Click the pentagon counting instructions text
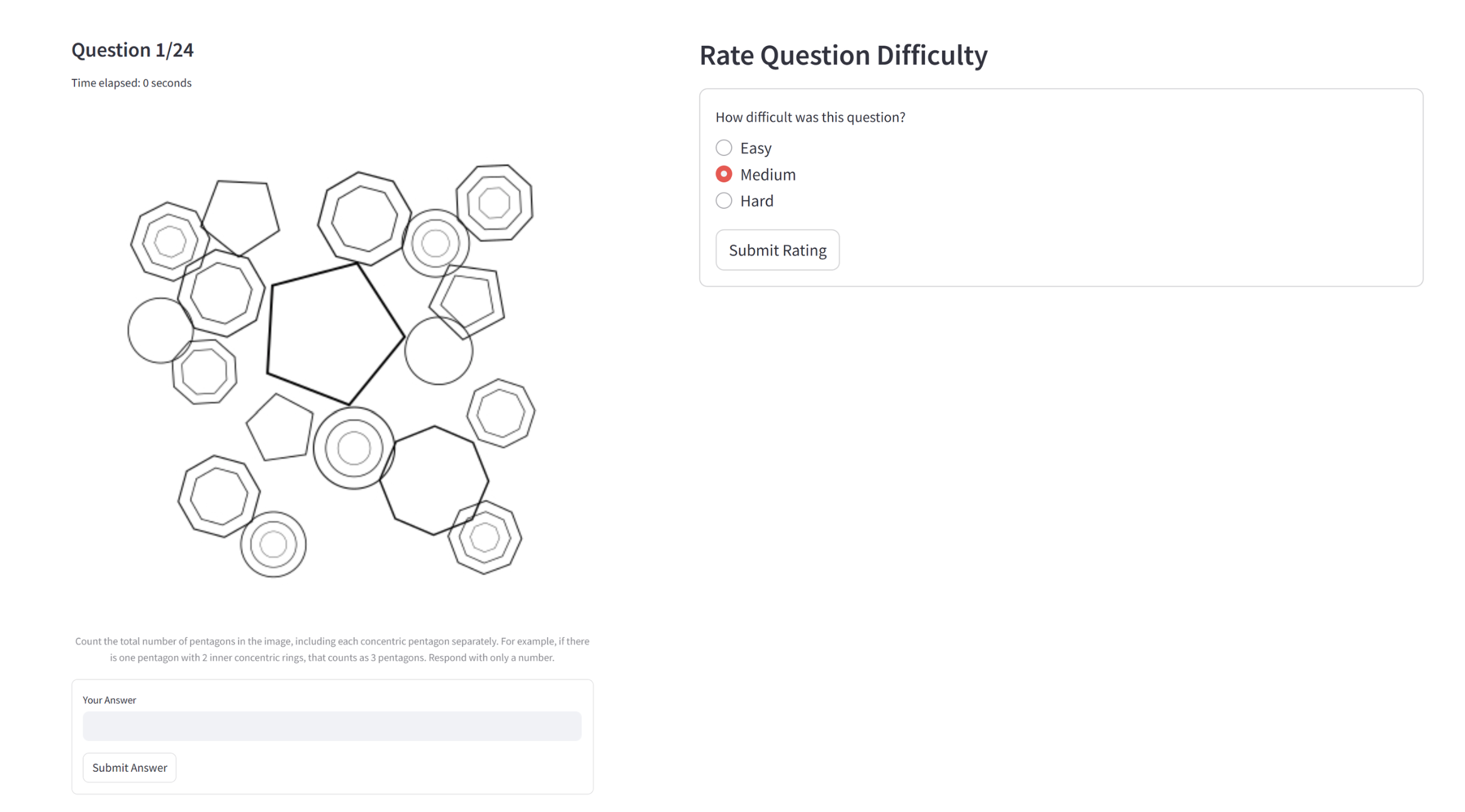This screenshot has height=812, width=1465. click(x=332, y=649)
